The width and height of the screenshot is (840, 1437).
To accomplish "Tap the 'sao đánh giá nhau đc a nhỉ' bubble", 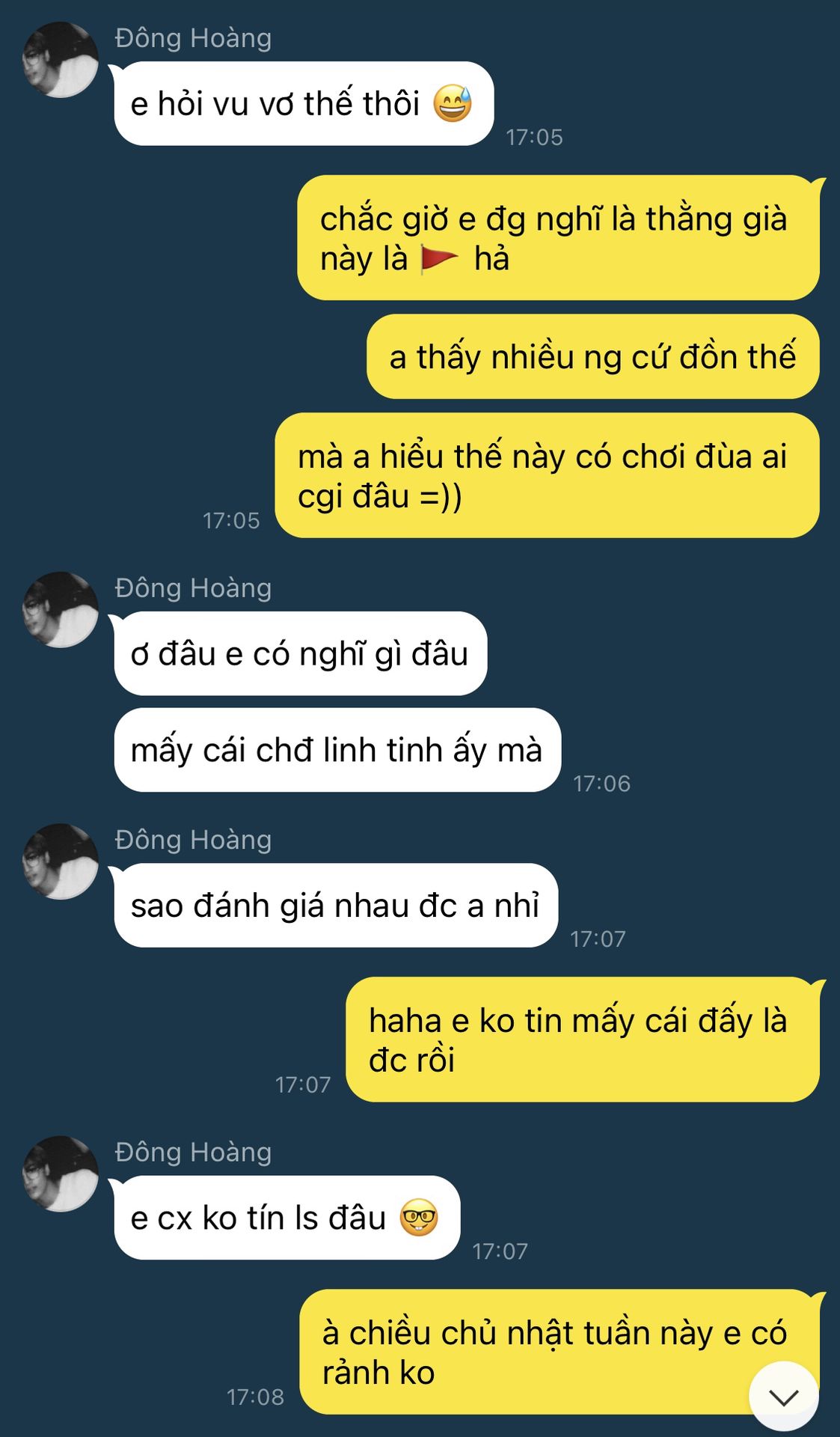I will pos(336,905).
